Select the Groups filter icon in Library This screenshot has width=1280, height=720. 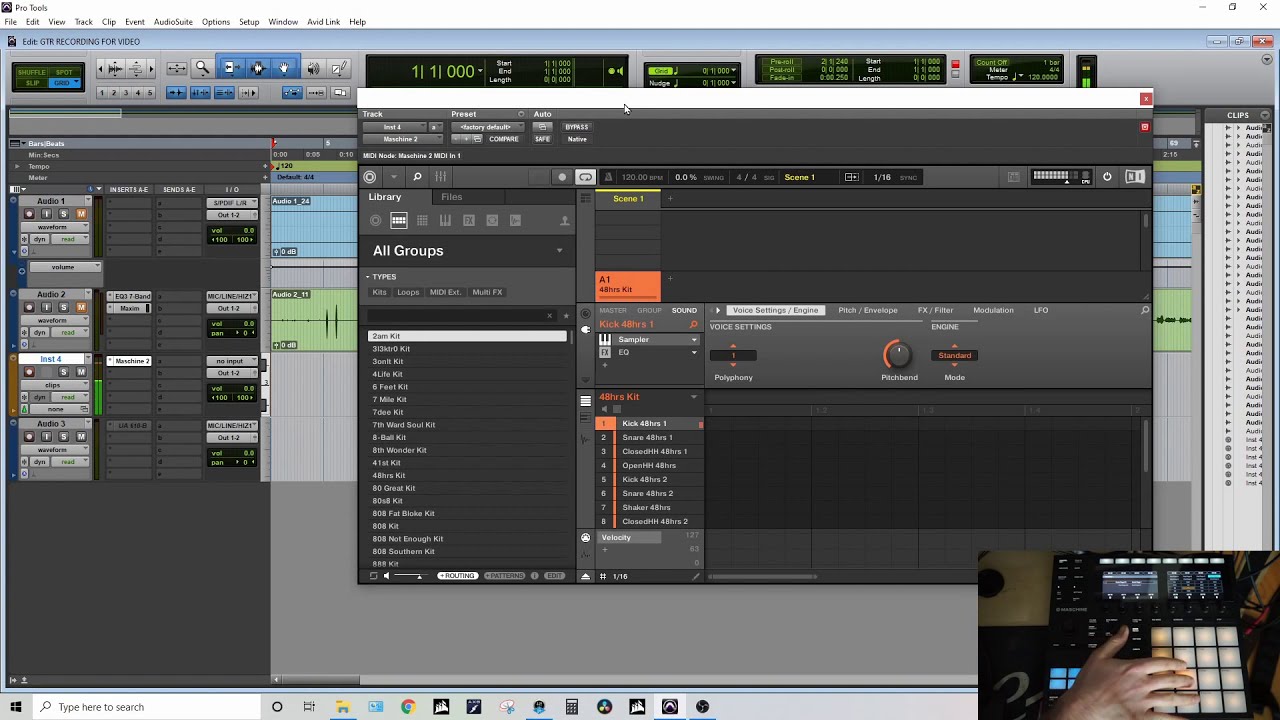coord(398,221)
